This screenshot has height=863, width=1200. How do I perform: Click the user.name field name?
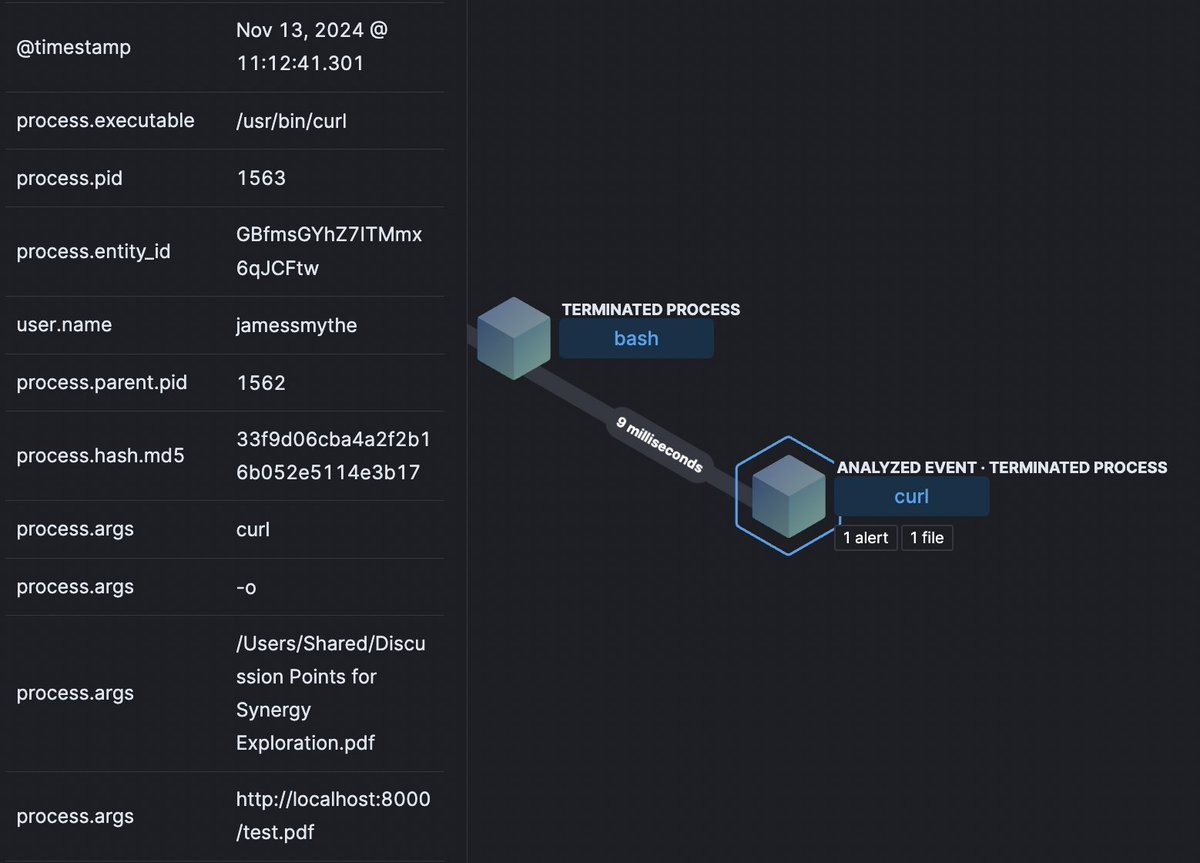64,325
